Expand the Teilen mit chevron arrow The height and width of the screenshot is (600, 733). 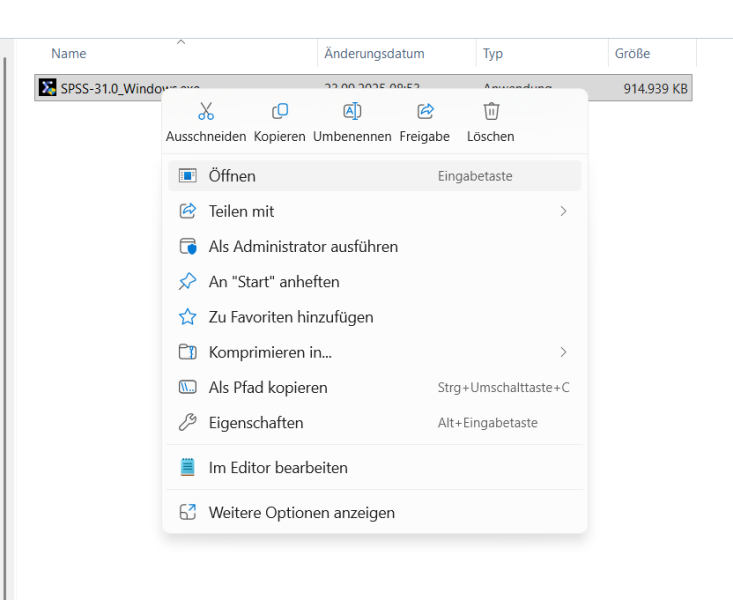point(563,211)
